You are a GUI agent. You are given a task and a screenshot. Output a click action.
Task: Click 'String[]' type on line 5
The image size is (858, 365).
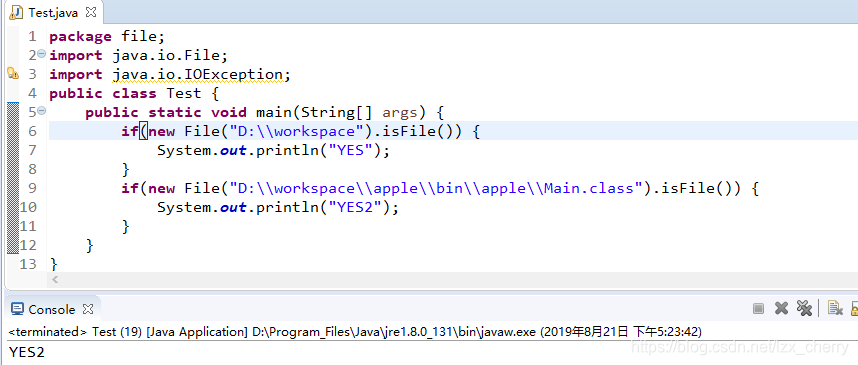[x=337, y=113]
